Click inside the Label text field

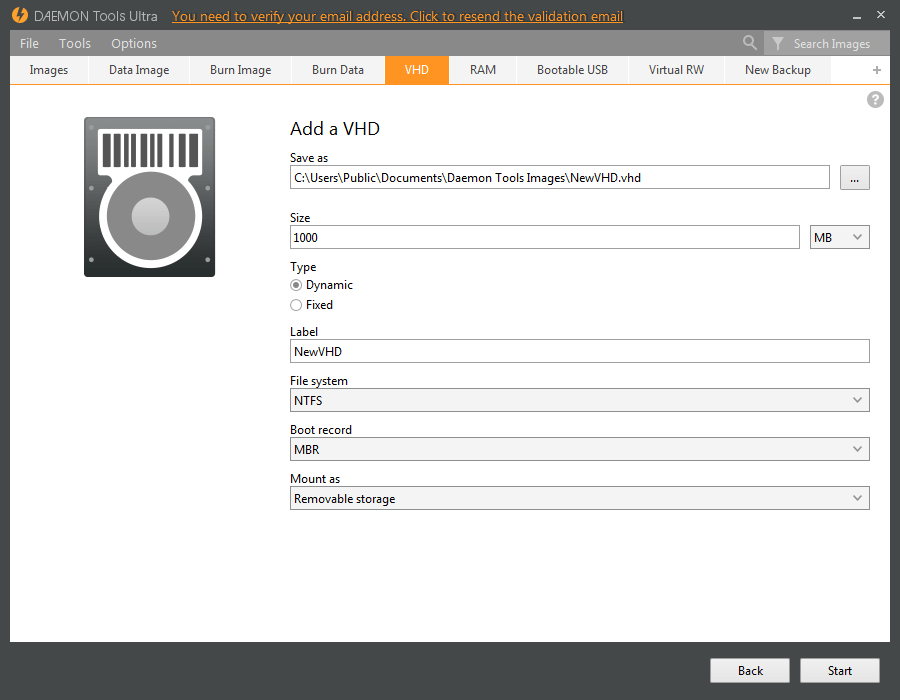click(x=580, y=351)
